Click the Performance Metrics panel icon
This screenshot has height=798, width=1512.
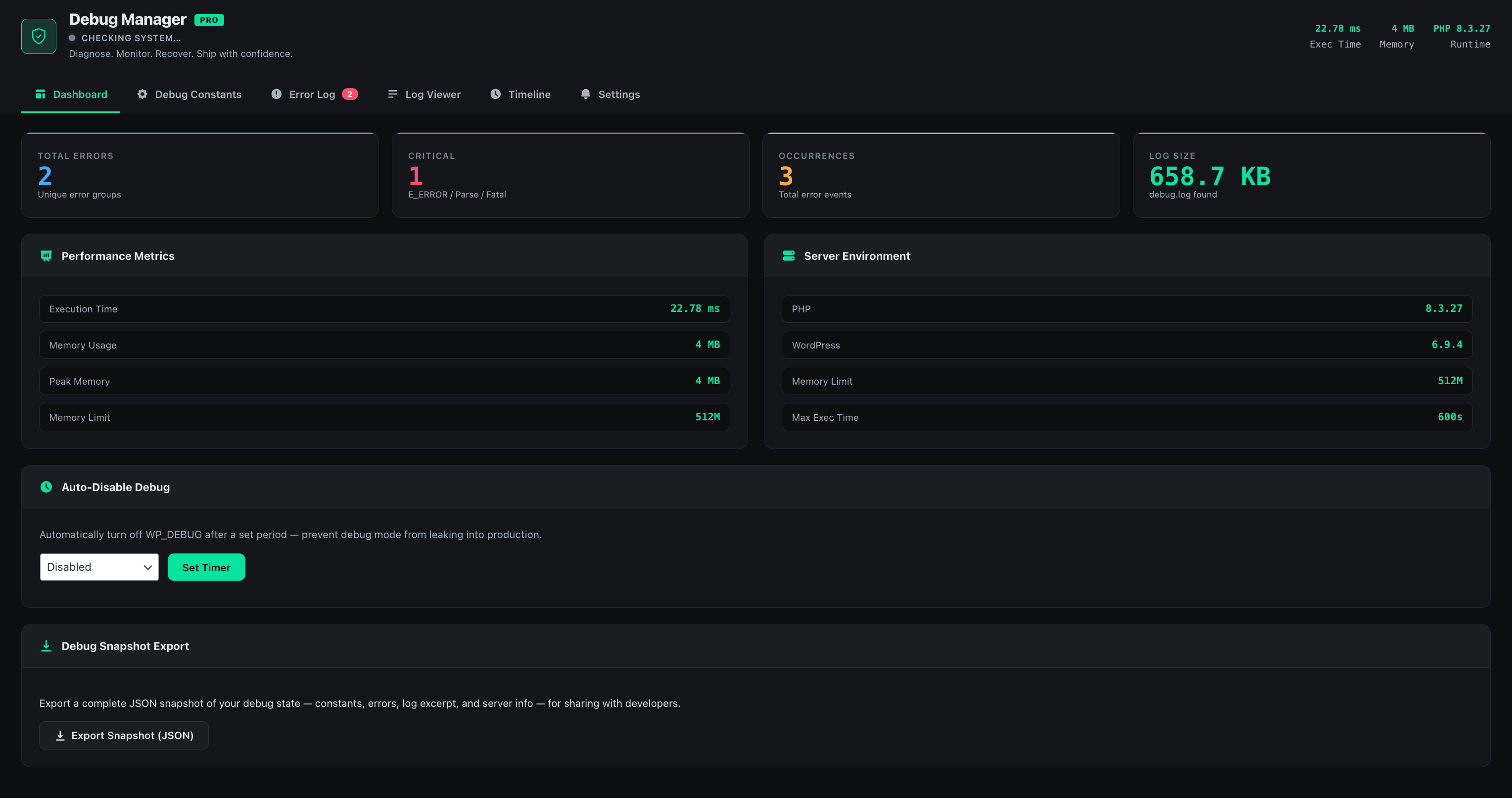pos(47,255)
